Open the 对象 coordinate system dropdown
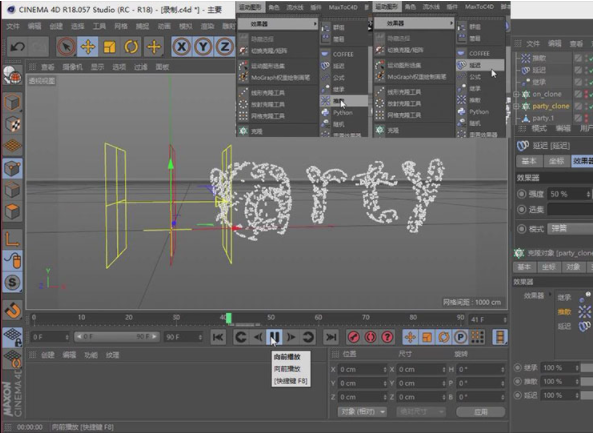 pyautogui.click(x=362, y=412)
